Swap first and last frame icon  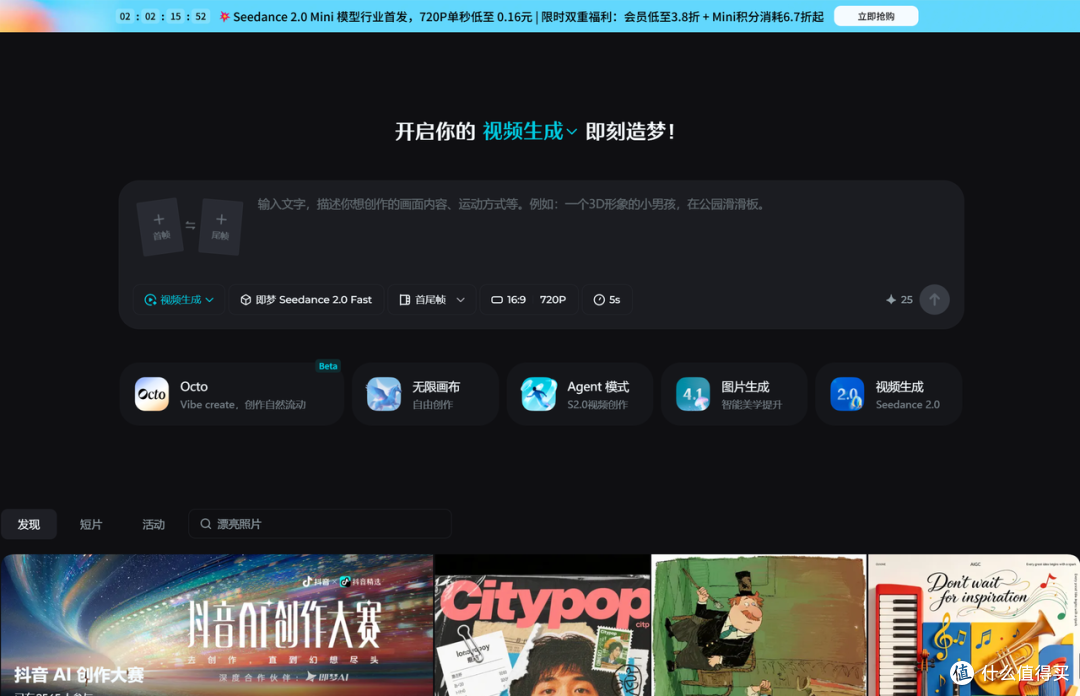click(x=191, y=225)
